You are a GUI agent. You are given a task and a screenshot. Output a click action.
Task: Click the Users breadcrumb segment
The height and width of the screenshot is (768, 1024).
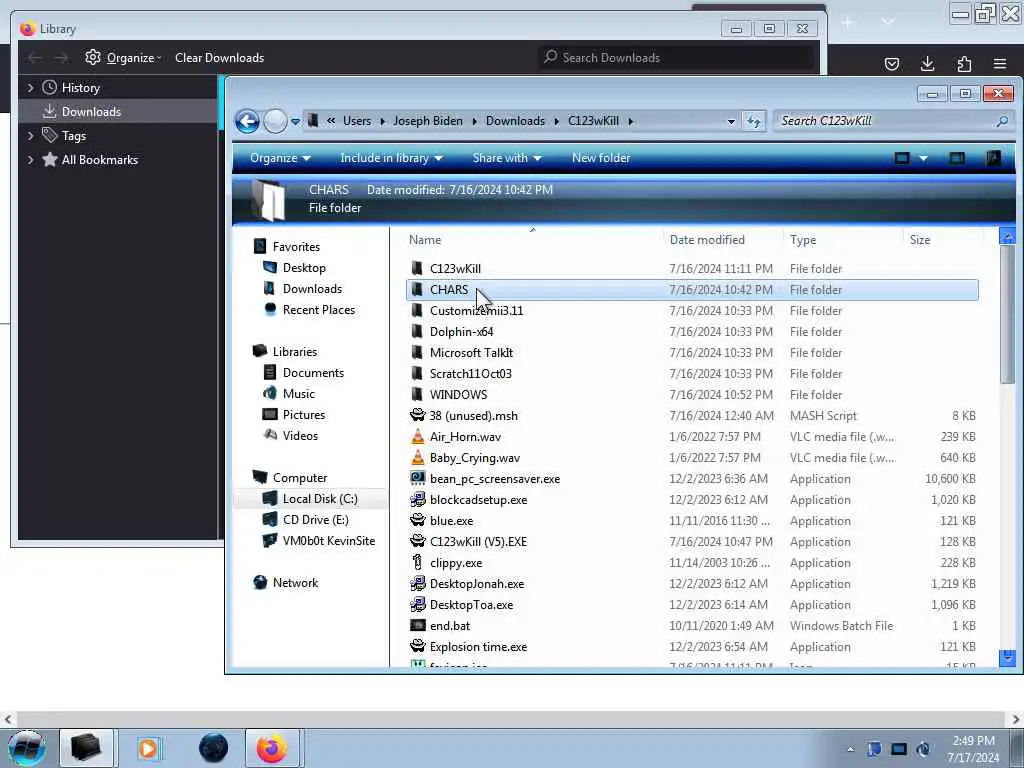pyautogui.click(x=357, y=121)
